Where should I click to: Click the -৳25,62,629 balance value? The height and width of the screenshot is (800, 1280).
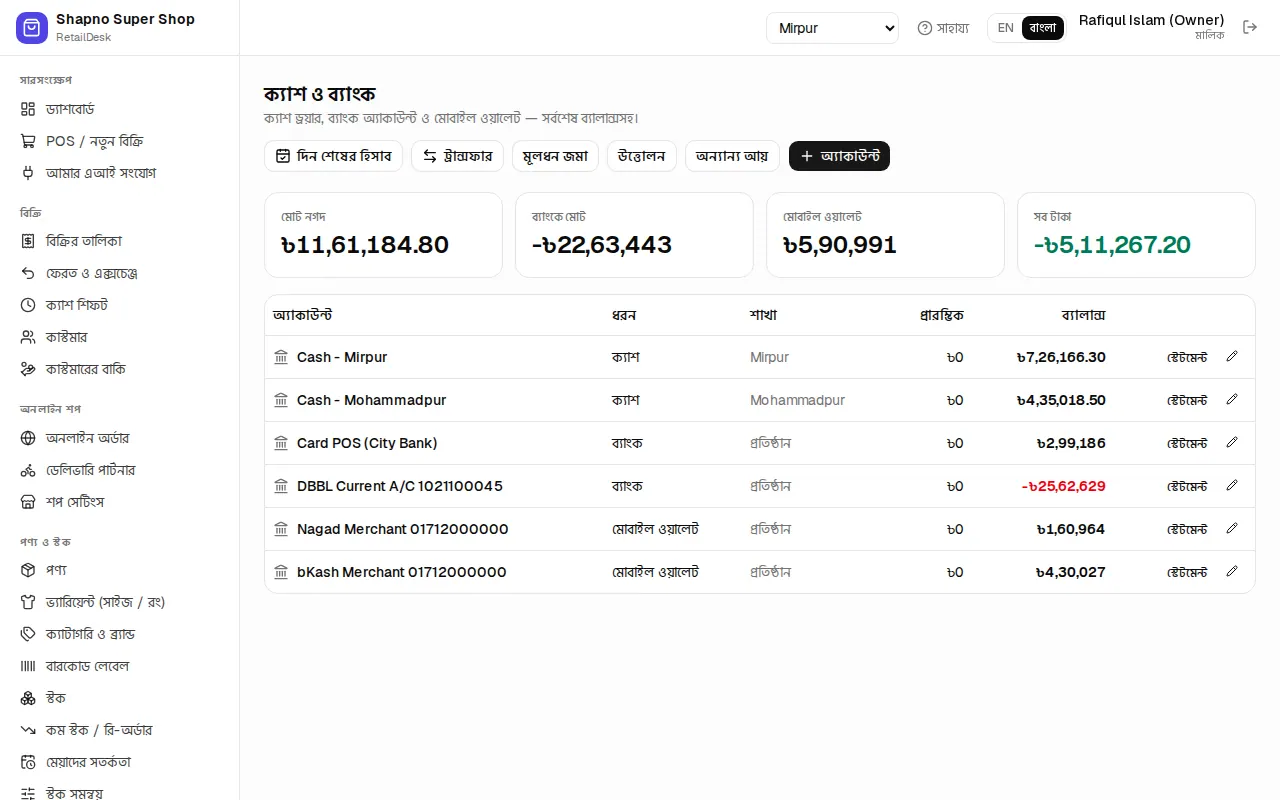tap(1063, 486)
